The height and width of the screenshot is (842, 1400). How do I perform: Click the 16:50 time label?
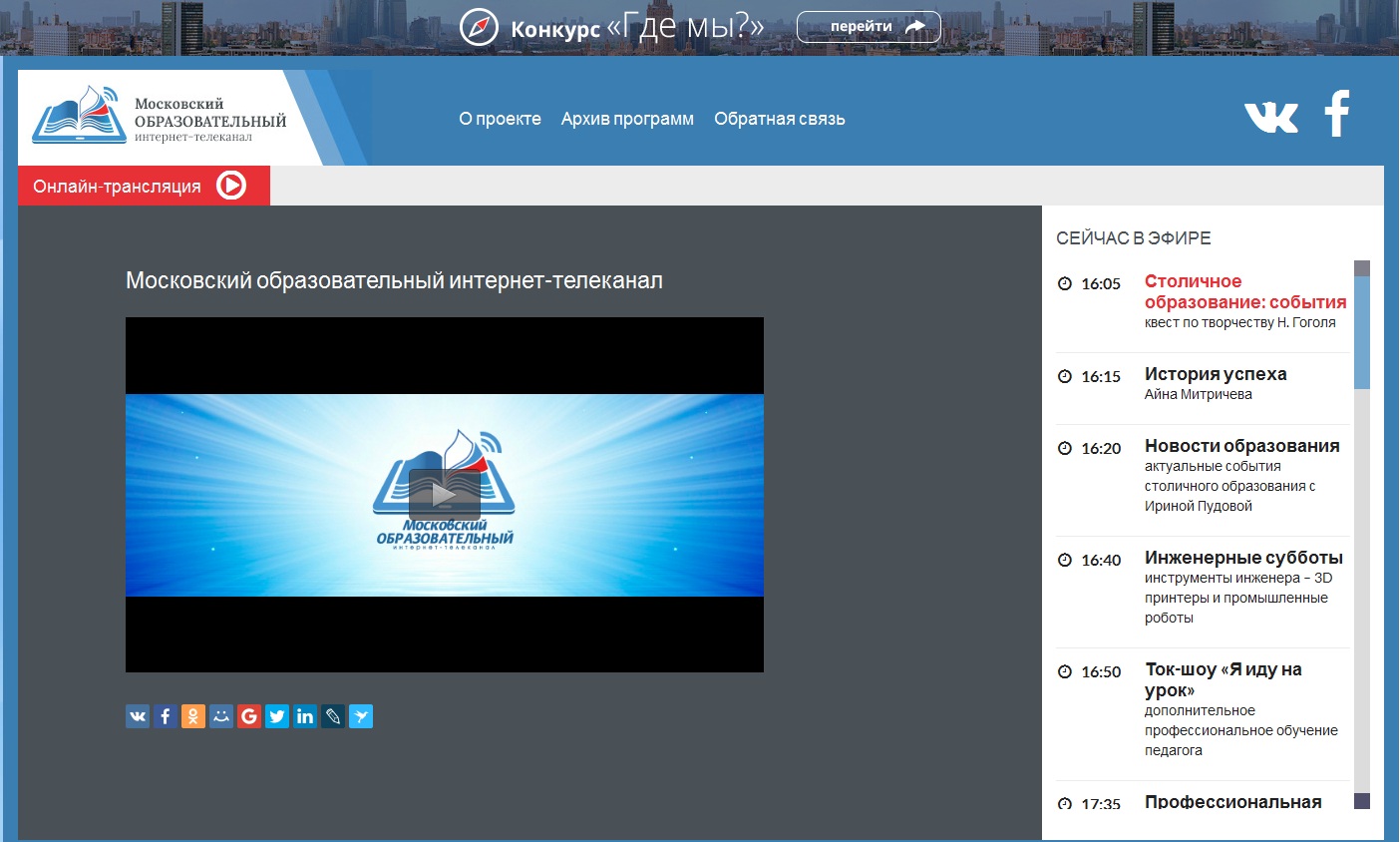pyautogui.click(x=1101, y=672)
